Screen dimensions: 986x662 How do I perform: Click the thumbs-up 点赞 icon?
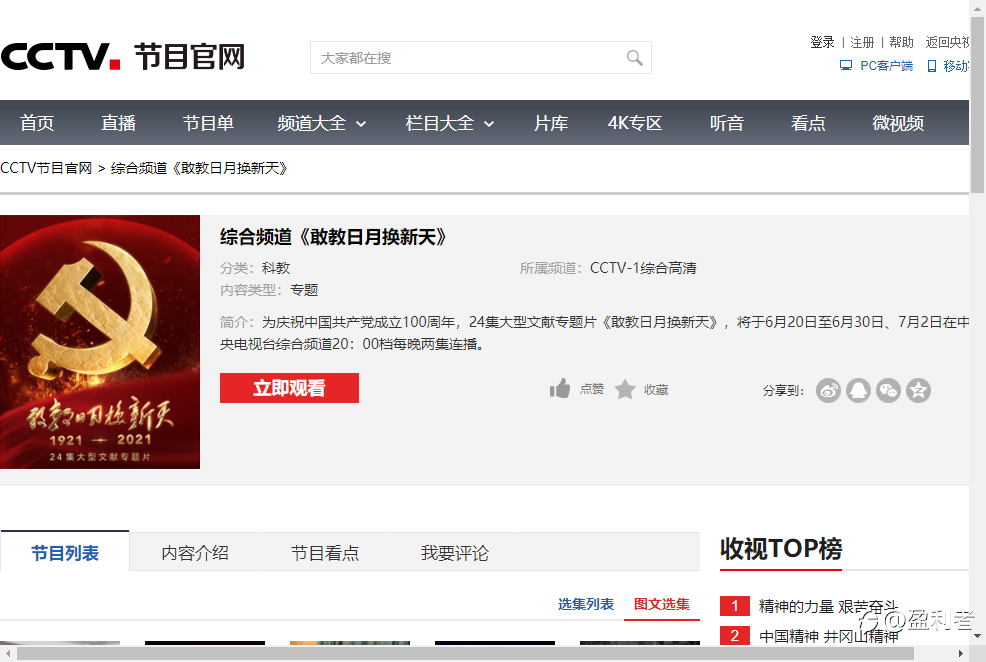[x=560, y=389]
